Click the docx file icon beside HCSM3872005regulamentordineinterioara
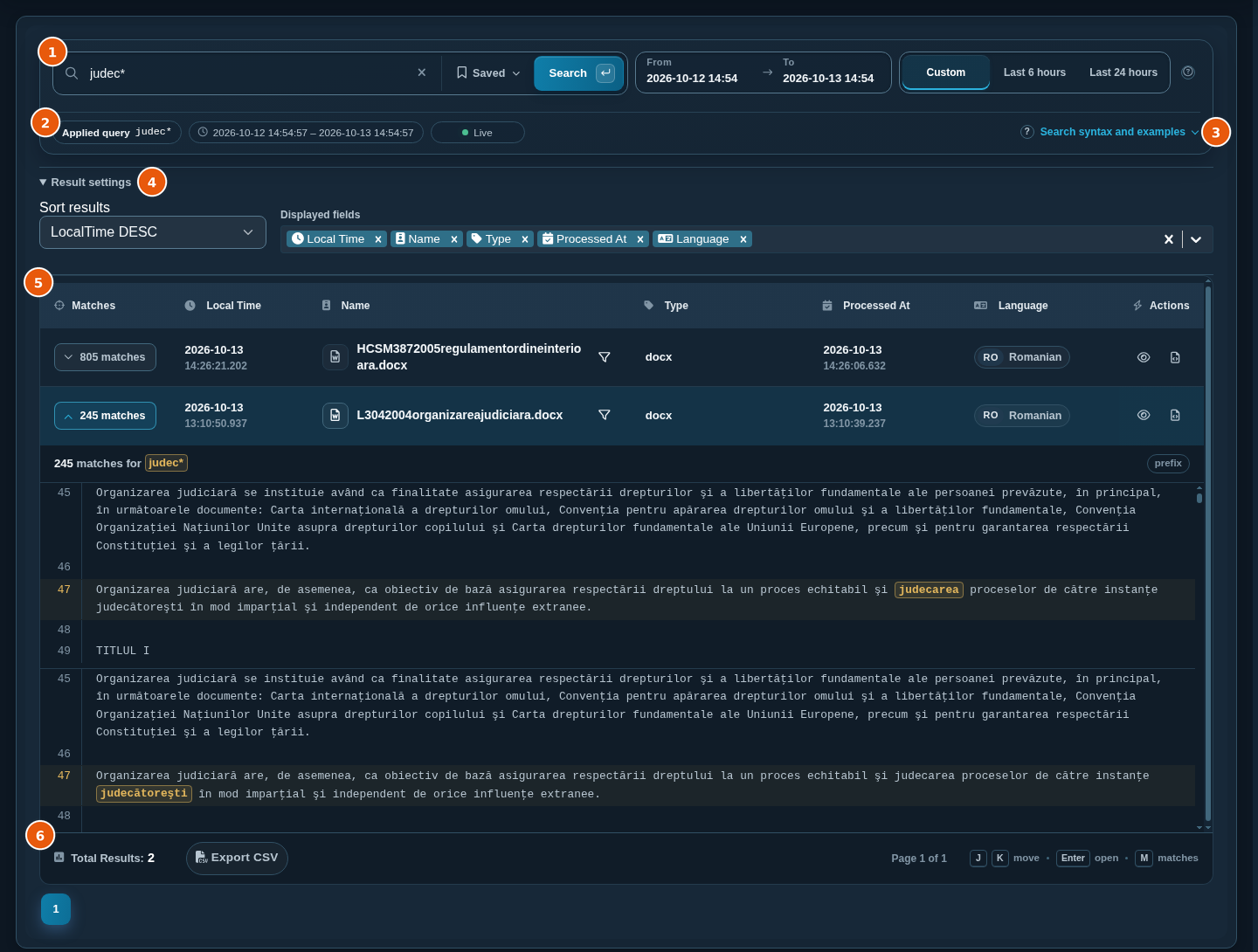Viewport: 1258px width, 952px height. click(x=335, y=357)
